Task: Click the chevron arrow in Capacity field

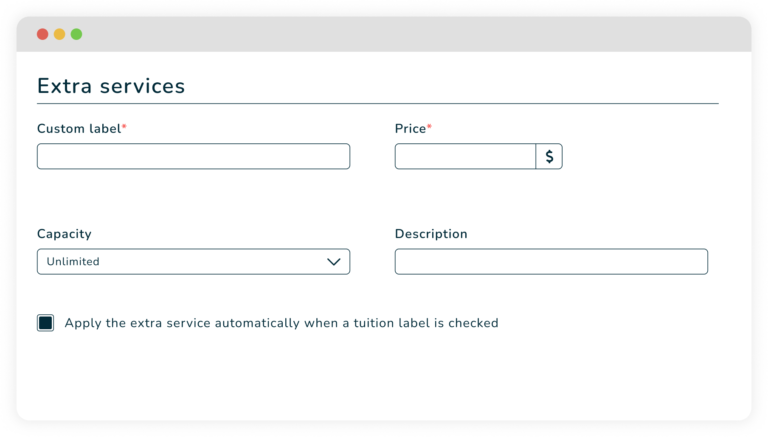Action: (x=334, y=262)
